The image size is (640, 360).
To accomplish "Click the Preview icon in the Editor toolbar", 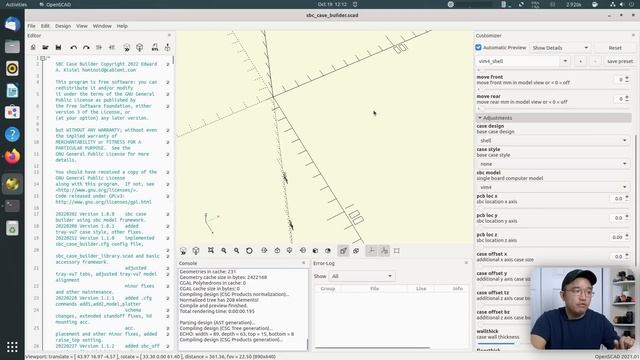I will click(x=127, y=47).
